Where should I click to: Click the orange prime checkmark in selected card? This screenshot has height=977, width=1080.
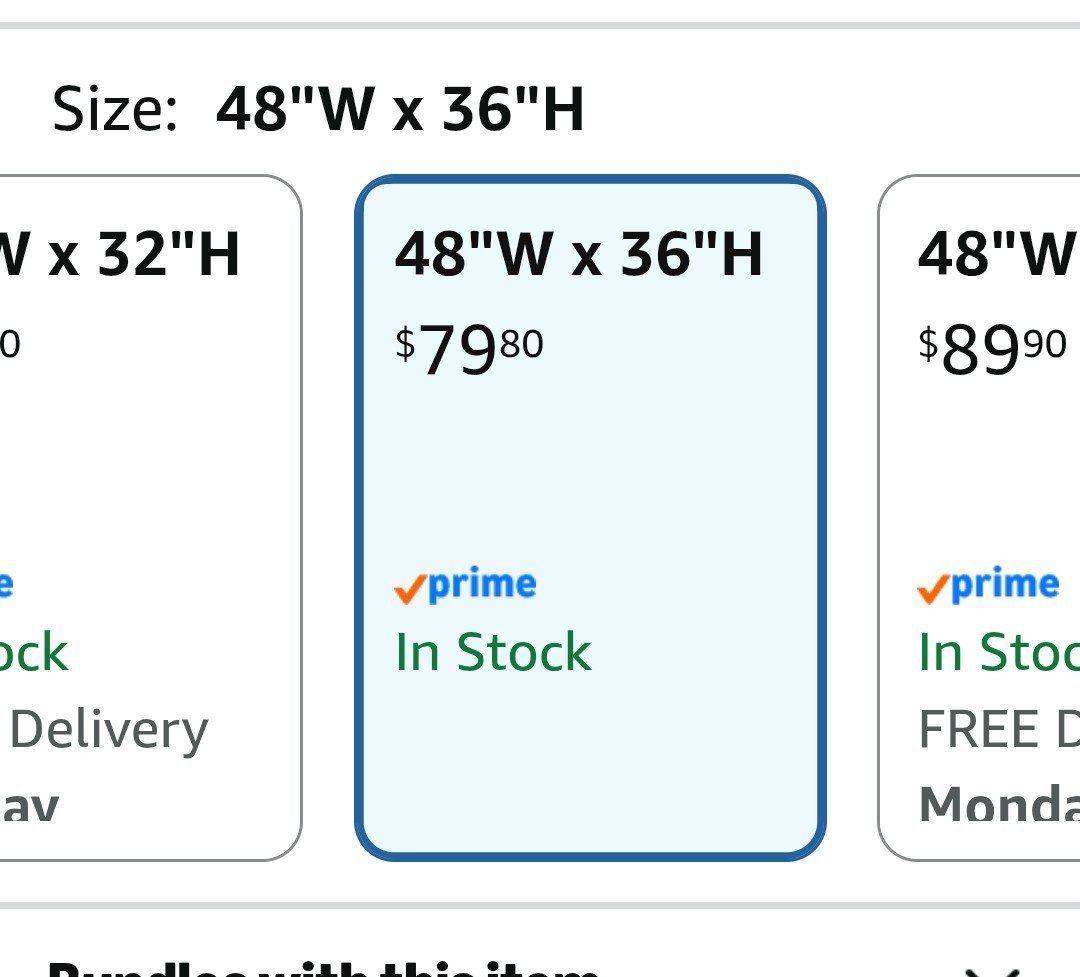tap(410, 590)
